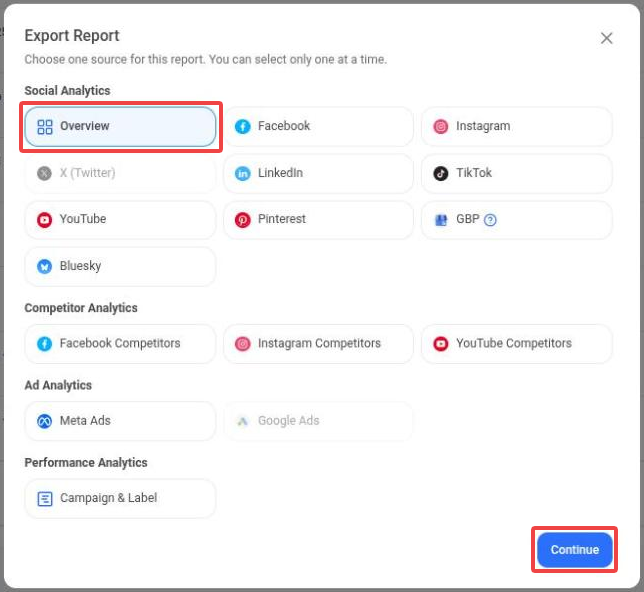Click the blue Continue button
The width and height of the screenshot is (644, 592).
coord(575,550)
